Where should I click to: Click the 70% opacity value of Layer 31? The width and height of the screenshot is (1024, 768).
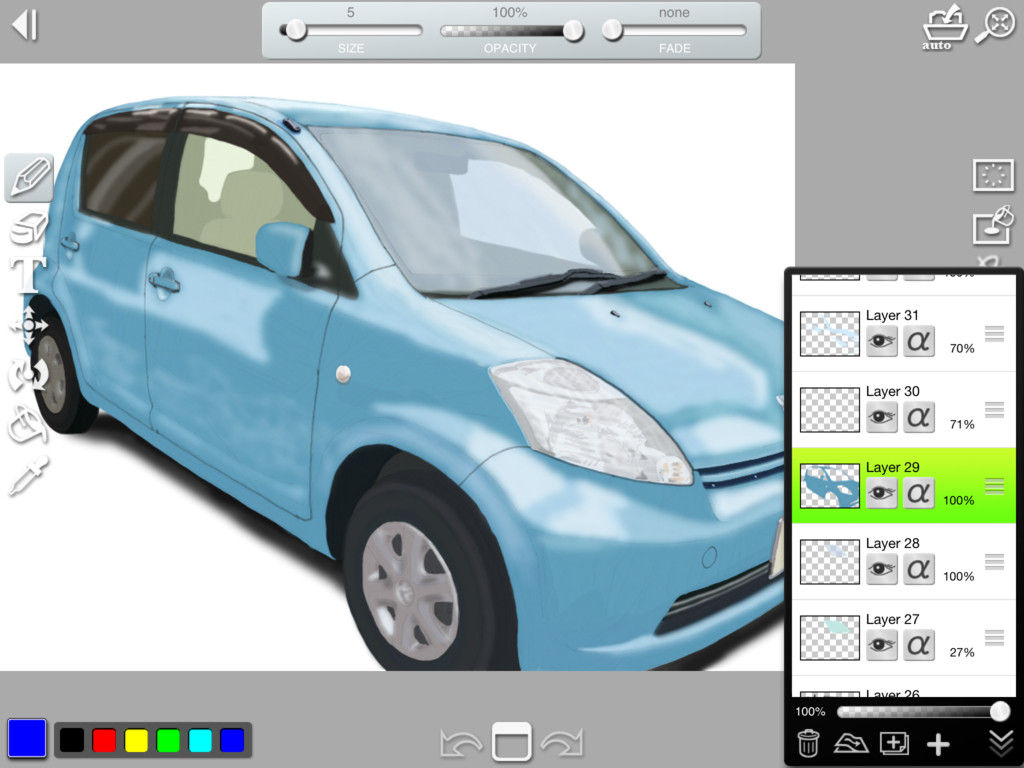pyautogui.click(x=962, y=349)
